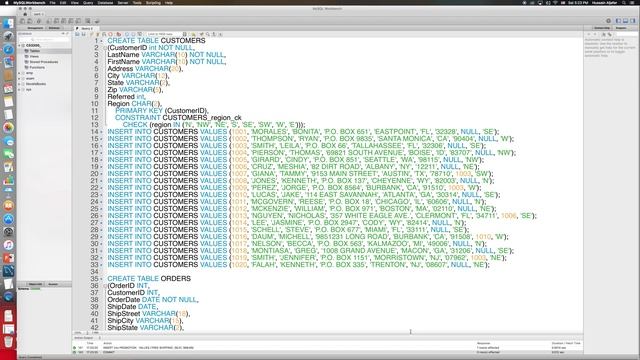Toggle the right sidebar panel visibility

(633, 21)
